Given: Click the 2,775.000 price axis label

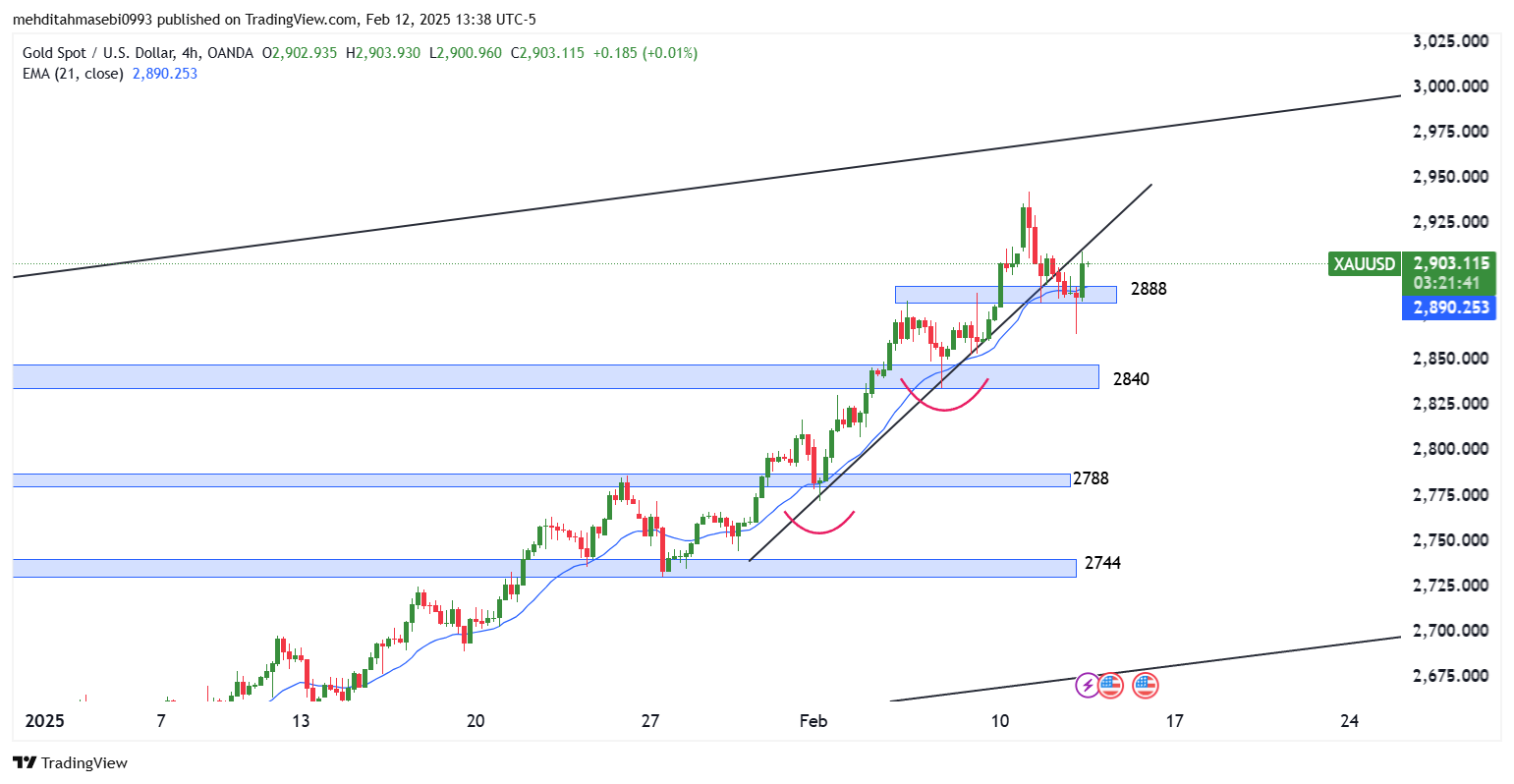Looking at the screenshot, I should click(1450, 494).
